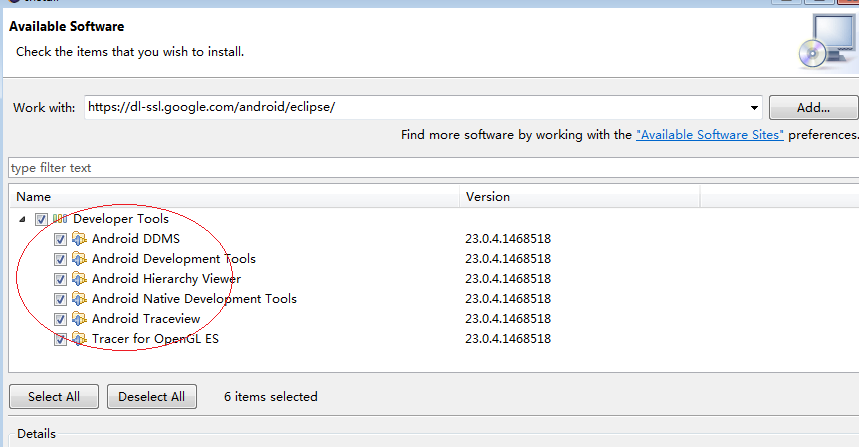Sort by the Version column header
This screenshot has height=447, width=859.
pos(578,197)
